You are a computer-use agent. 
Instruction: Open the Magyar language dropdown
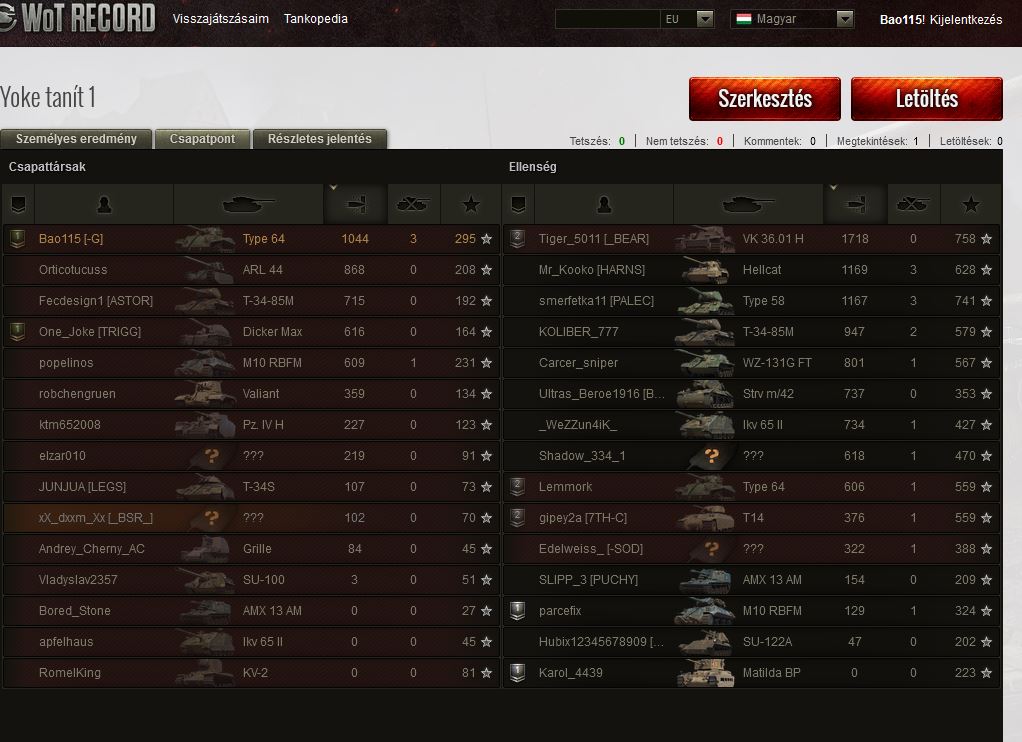pyautogui.click(x=845, y=19)
